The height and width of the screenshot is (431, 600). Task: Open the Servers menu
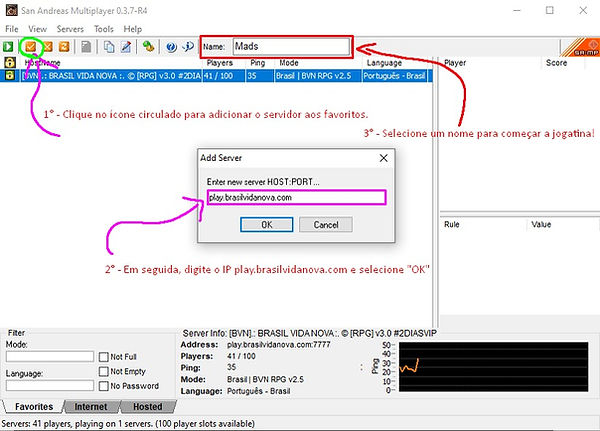point(70,29)
